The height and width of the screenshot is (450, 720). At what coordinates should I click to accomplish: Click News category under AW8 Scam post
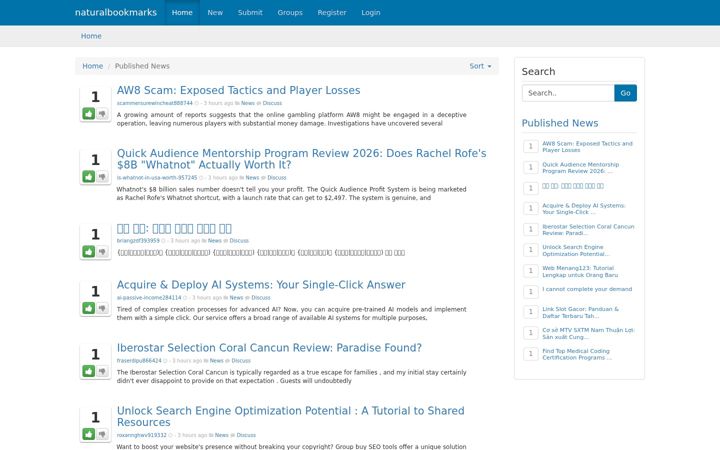248,103
